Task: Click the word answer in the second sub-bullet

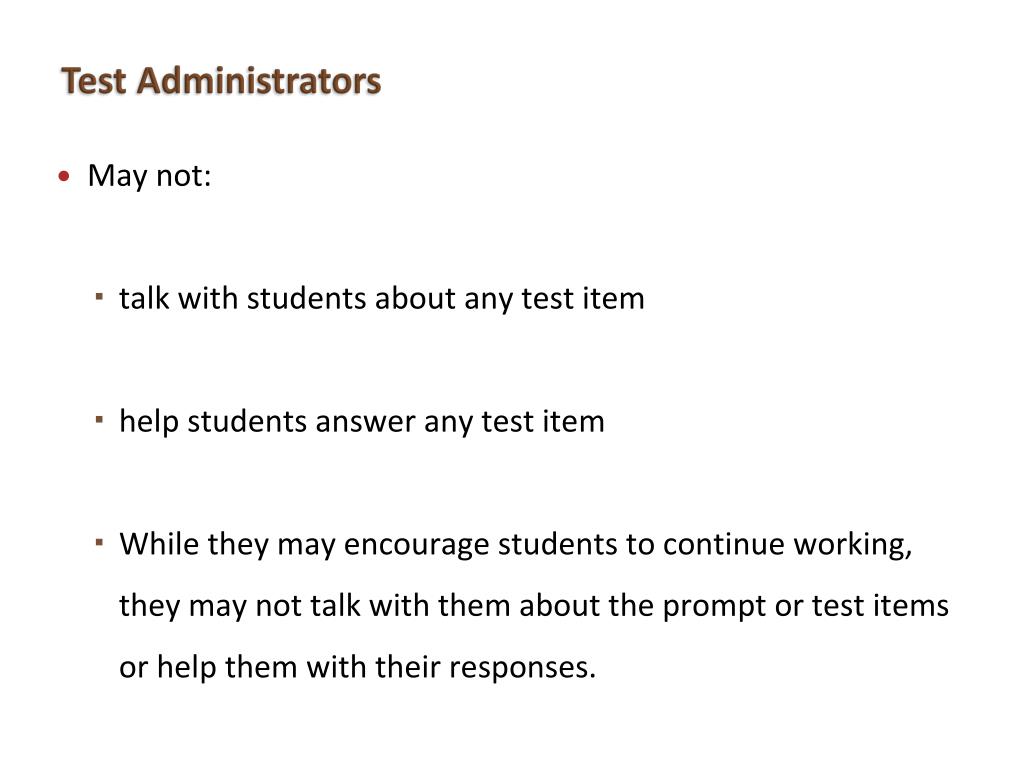Action: coord(365,422)
